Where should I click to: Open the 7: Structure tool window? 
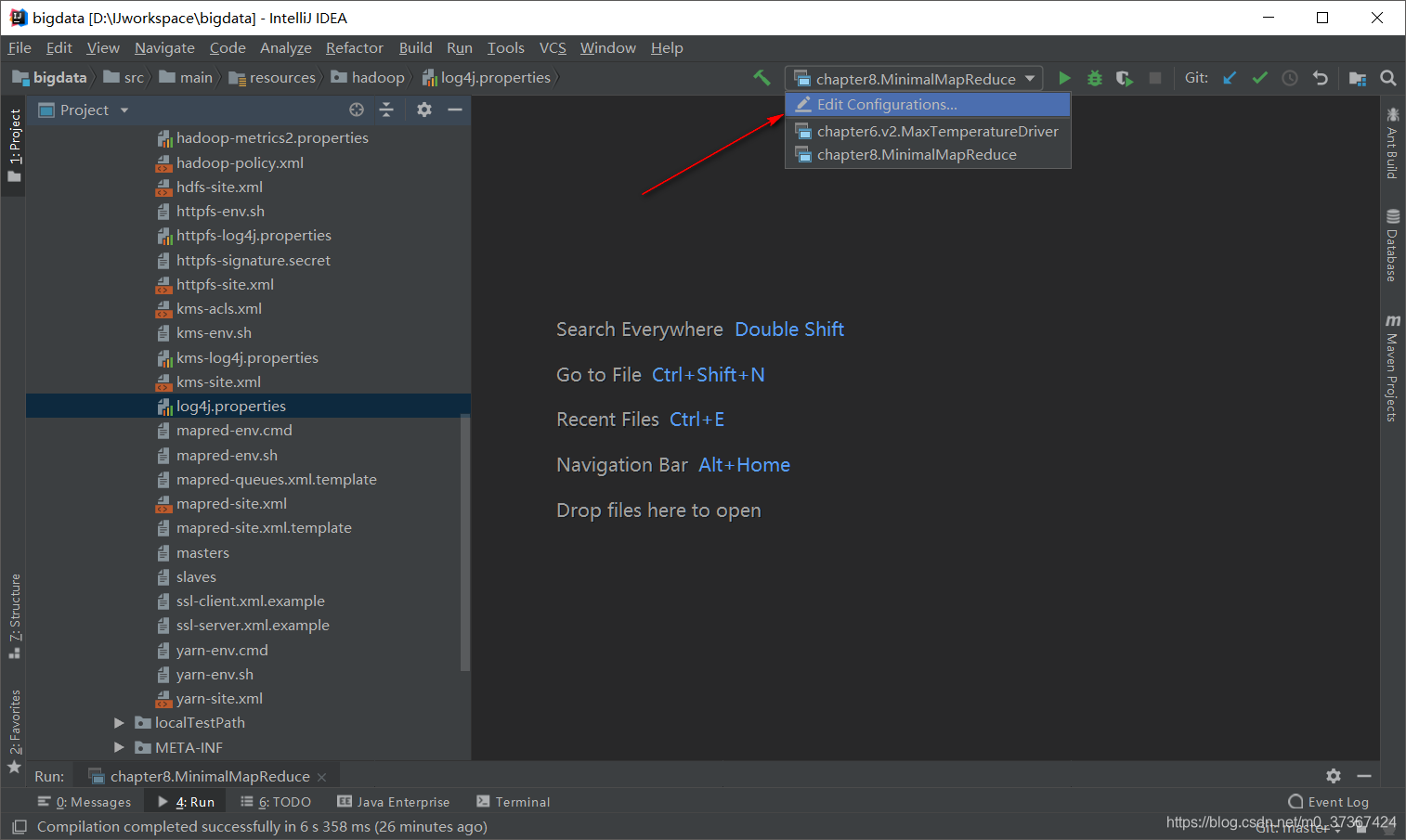click(14, 616)
